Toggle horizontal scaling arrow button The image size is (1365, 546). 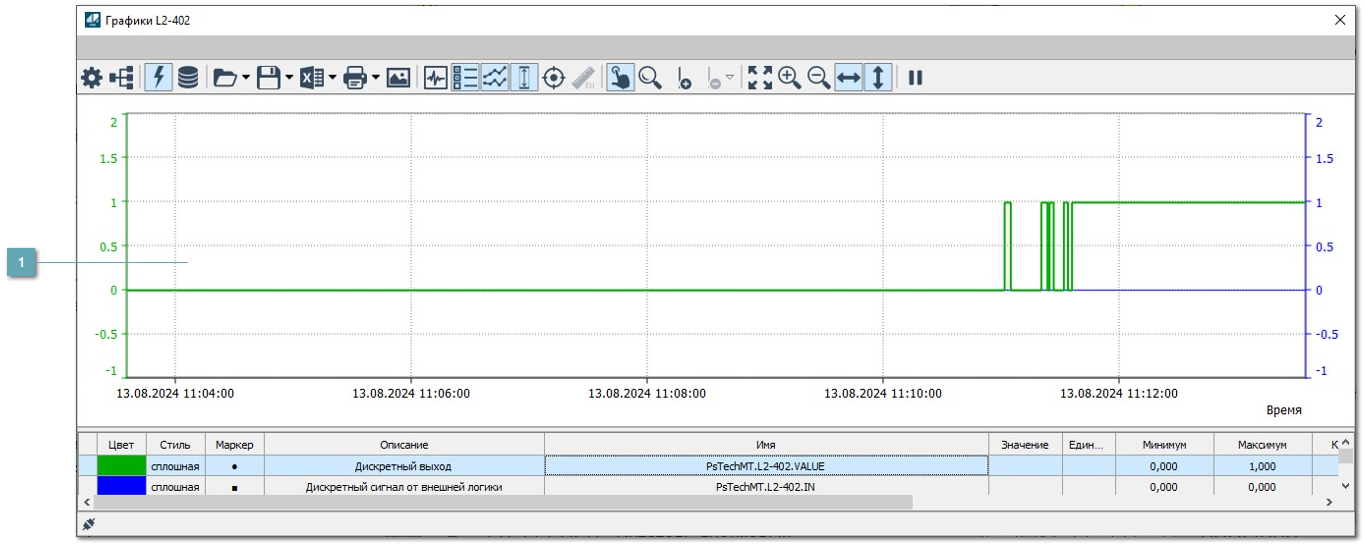click(x=848, y=78)
